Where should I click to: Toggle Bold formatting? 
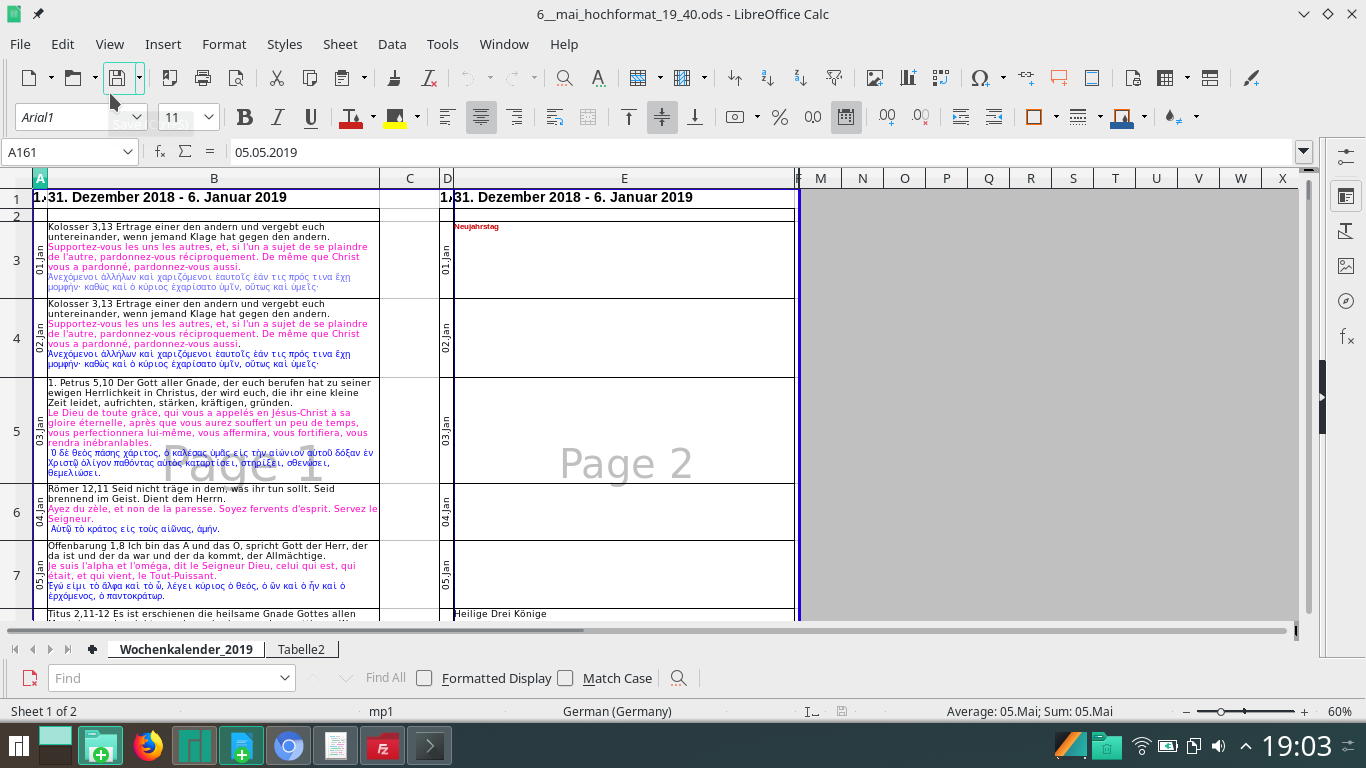[x=244, y=117]
